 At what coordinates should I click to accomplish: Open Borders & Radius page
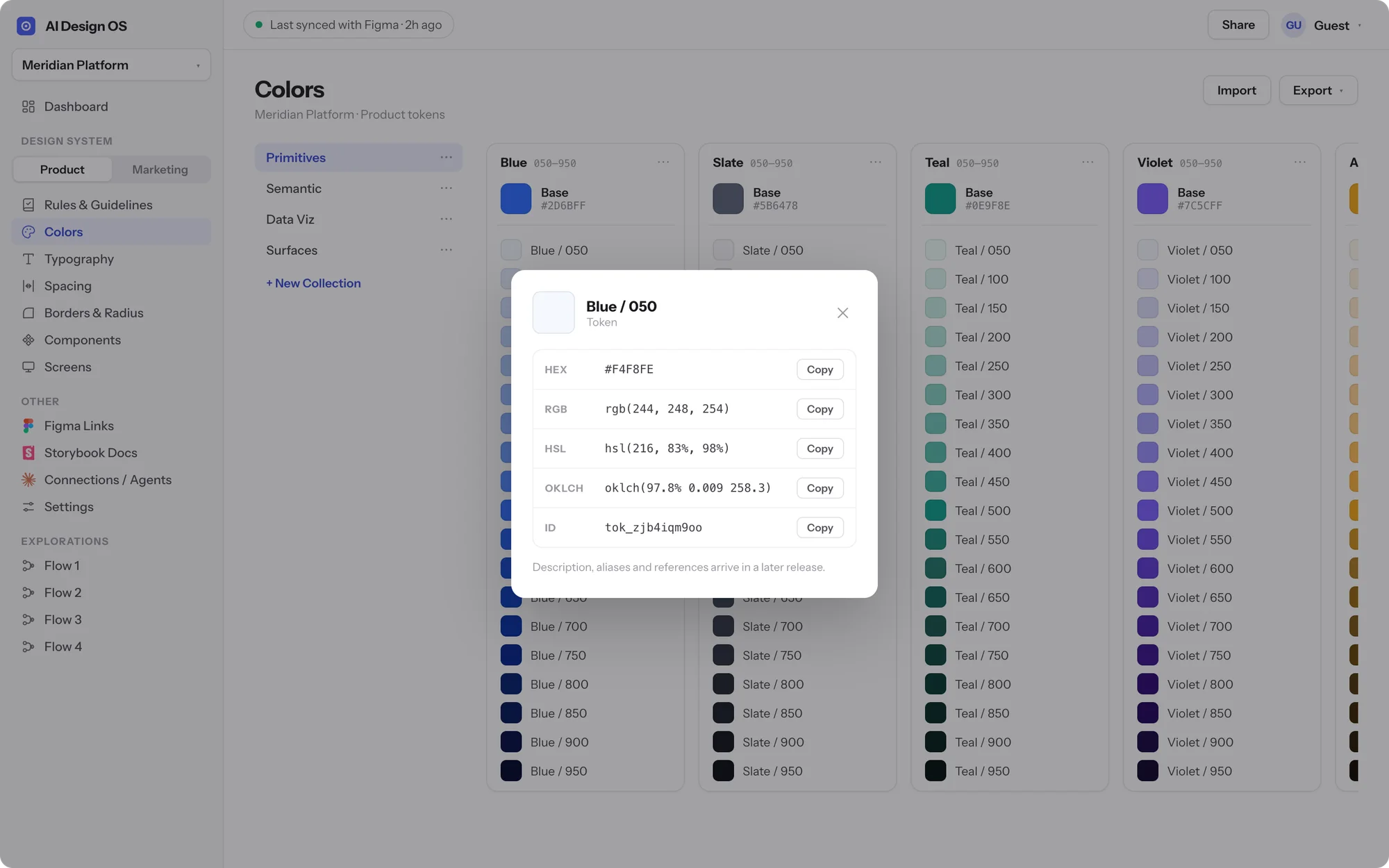point(111,313)
